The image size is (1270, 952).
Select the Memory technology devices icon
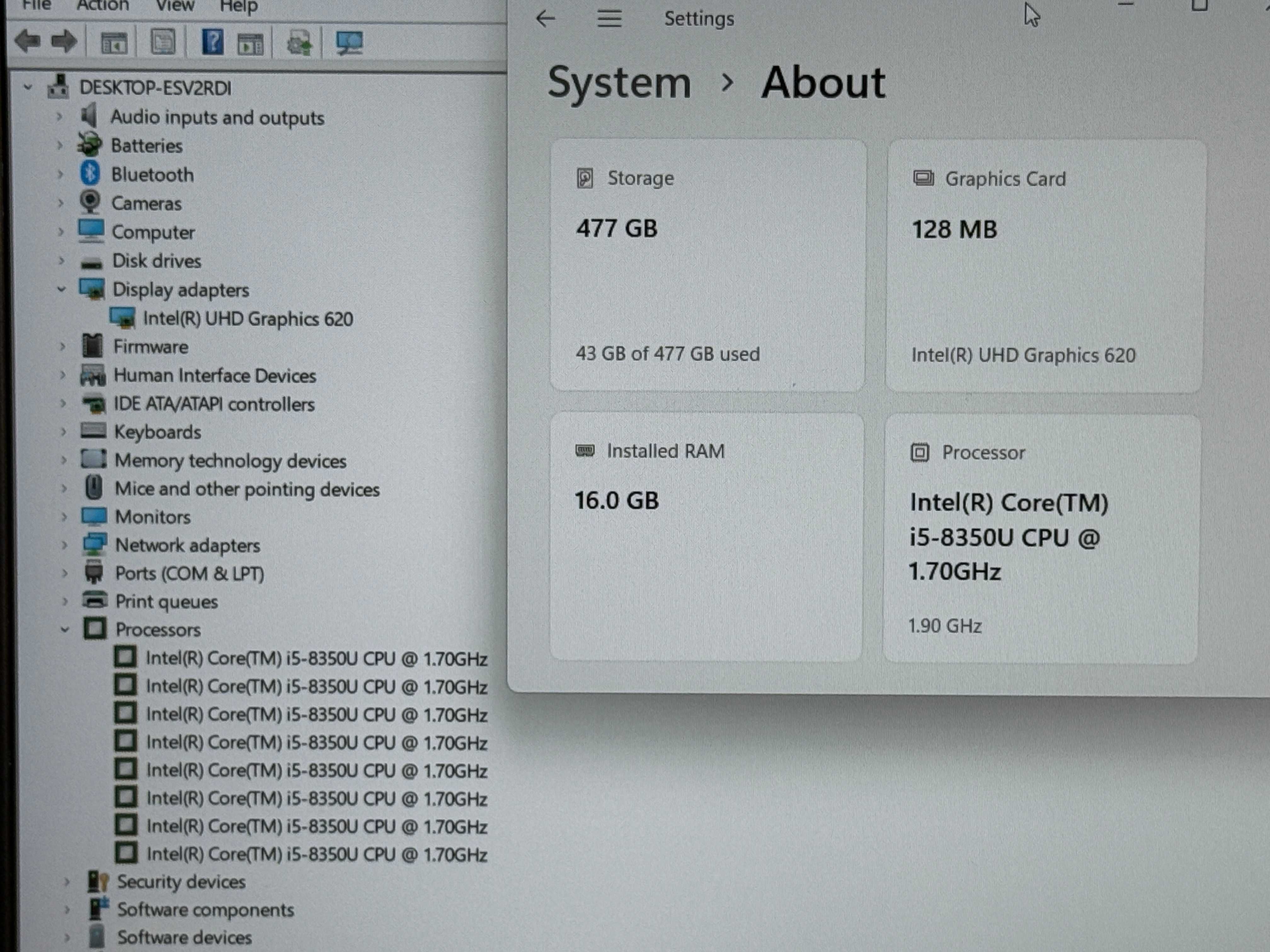click(94, 458)
